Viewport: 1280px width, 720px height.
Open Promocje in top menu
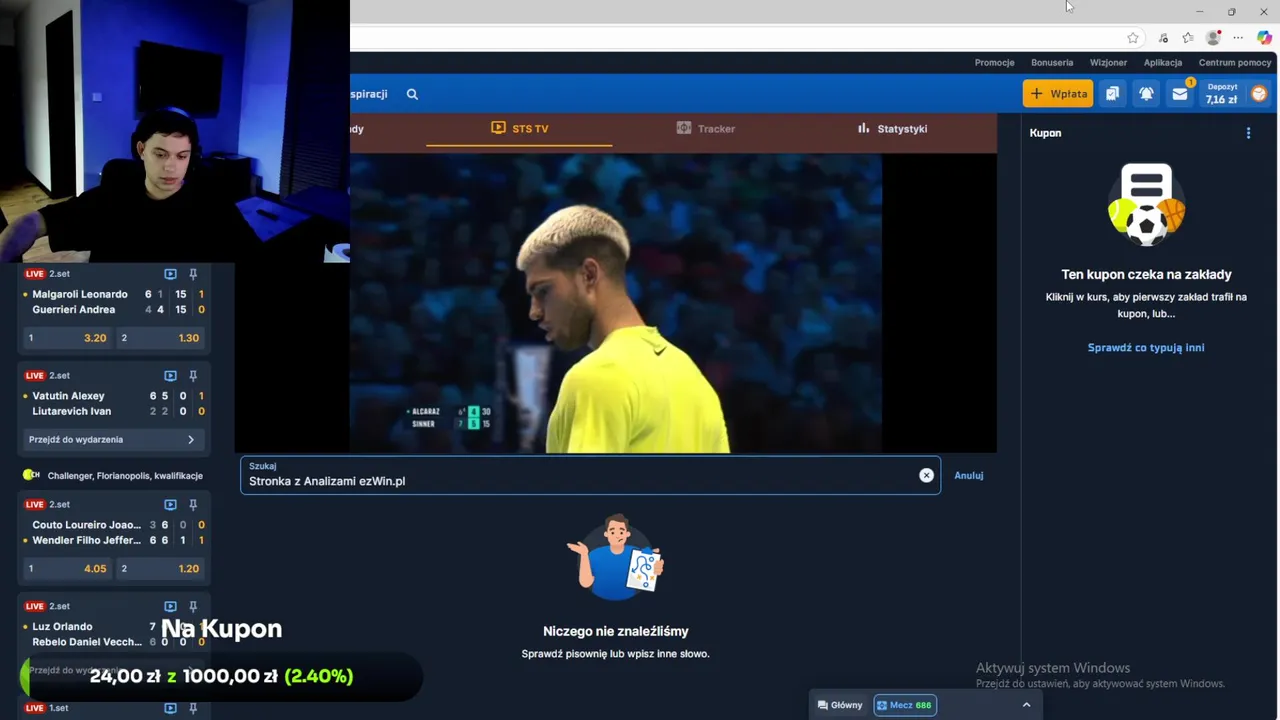tap(994, 62)
